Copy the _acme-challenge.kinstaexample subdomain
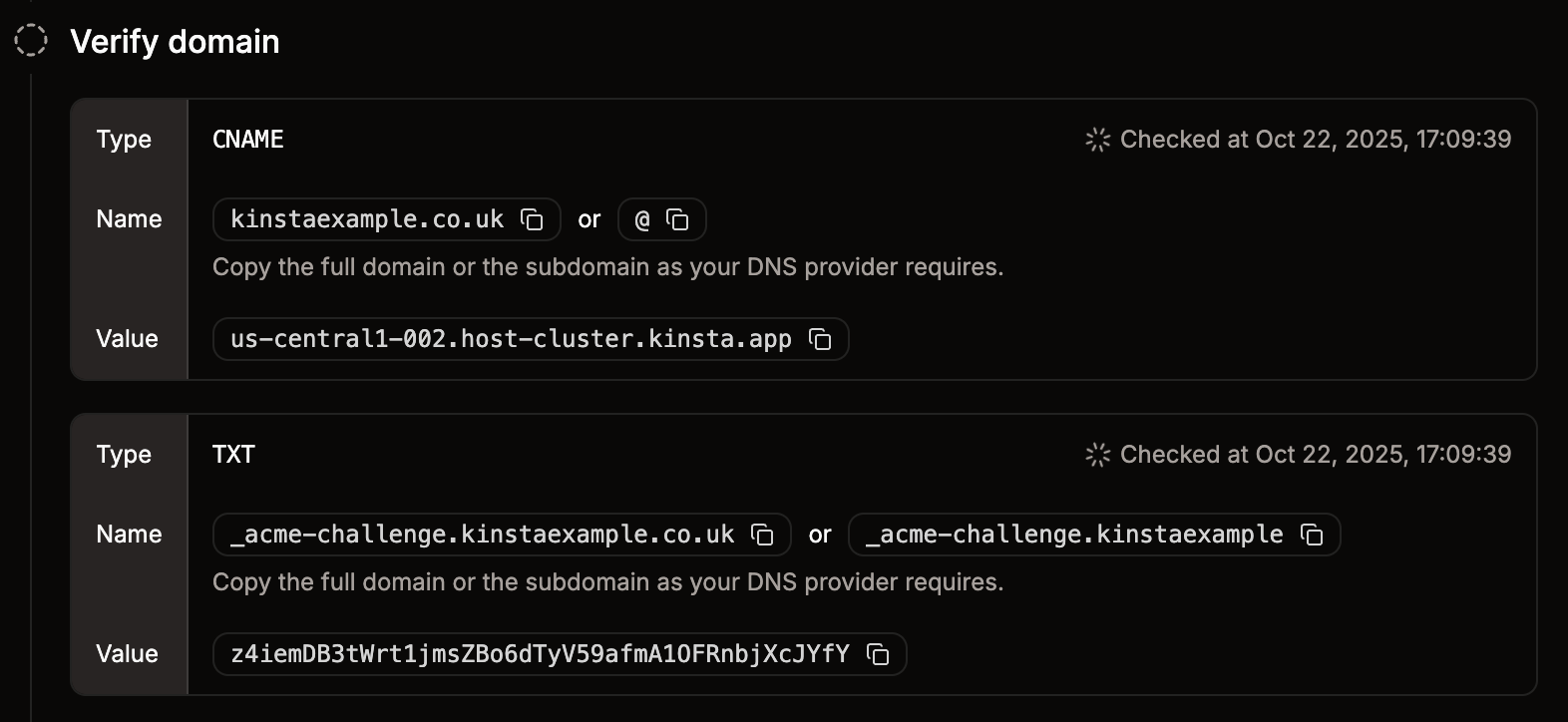 pos(1314,535)
